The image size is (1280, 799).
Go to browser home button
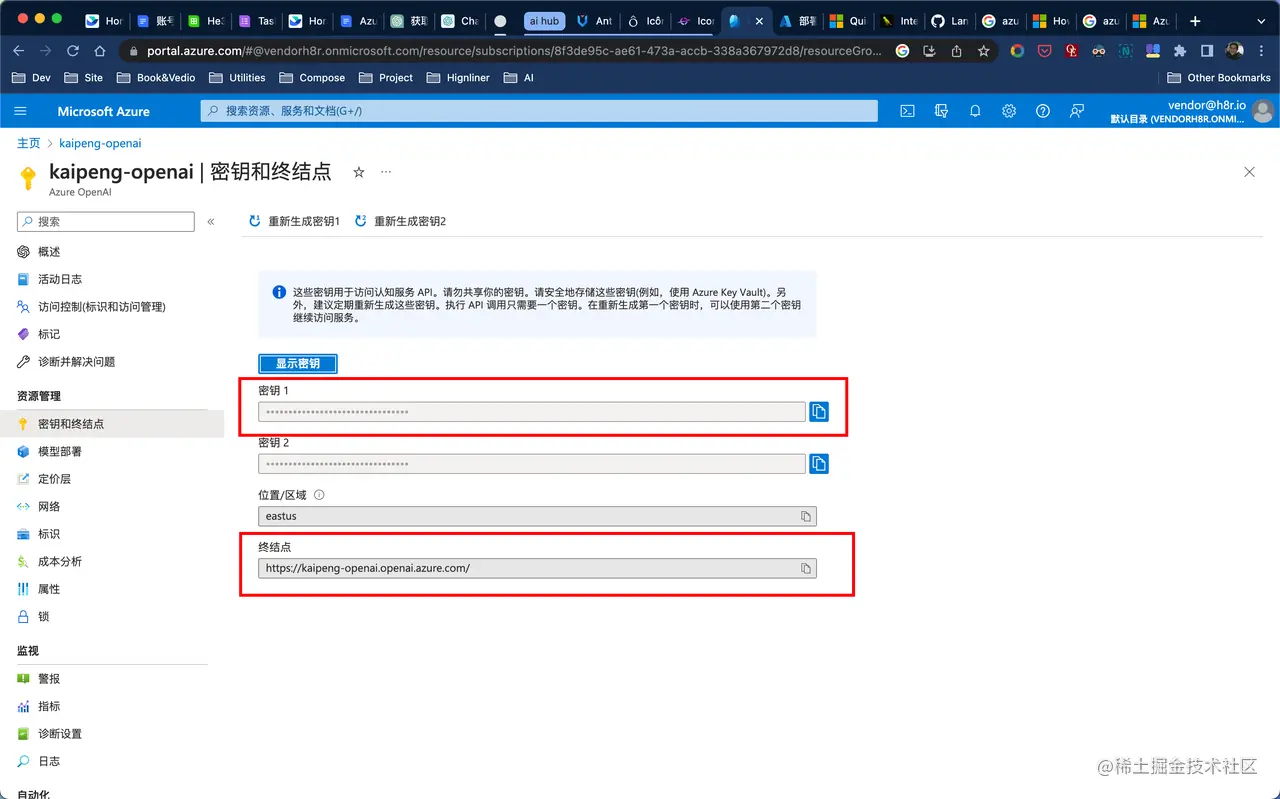[99, 51]
